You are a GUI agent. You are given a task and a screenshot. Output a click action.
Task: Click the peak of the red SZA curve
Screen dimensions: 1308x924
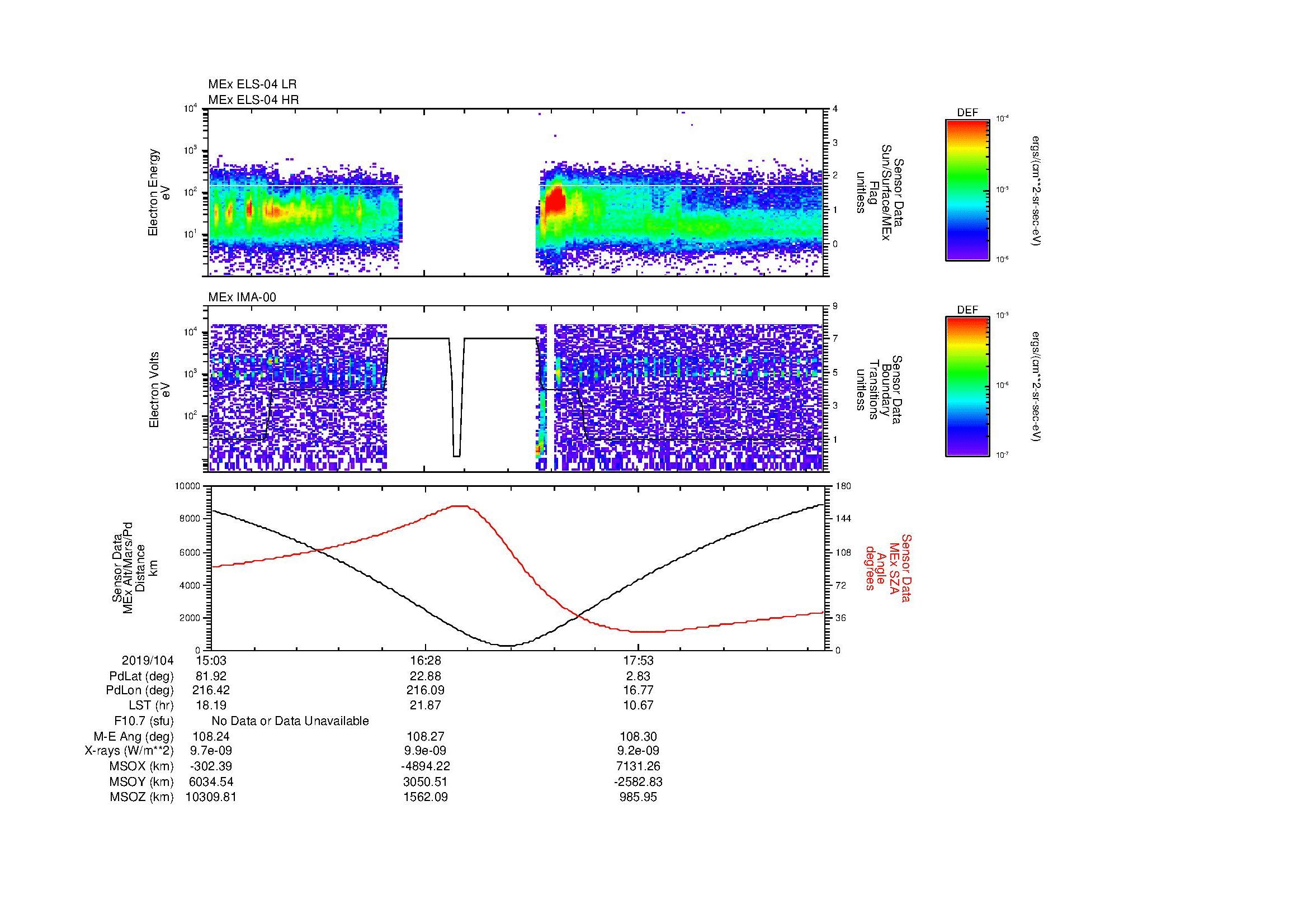(461, 506)
